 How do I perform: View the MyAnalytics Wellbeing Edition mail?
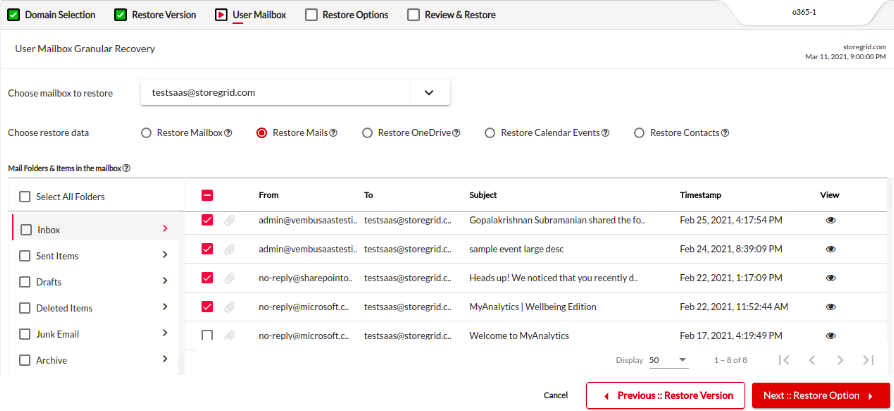click(x=831, y=307)
